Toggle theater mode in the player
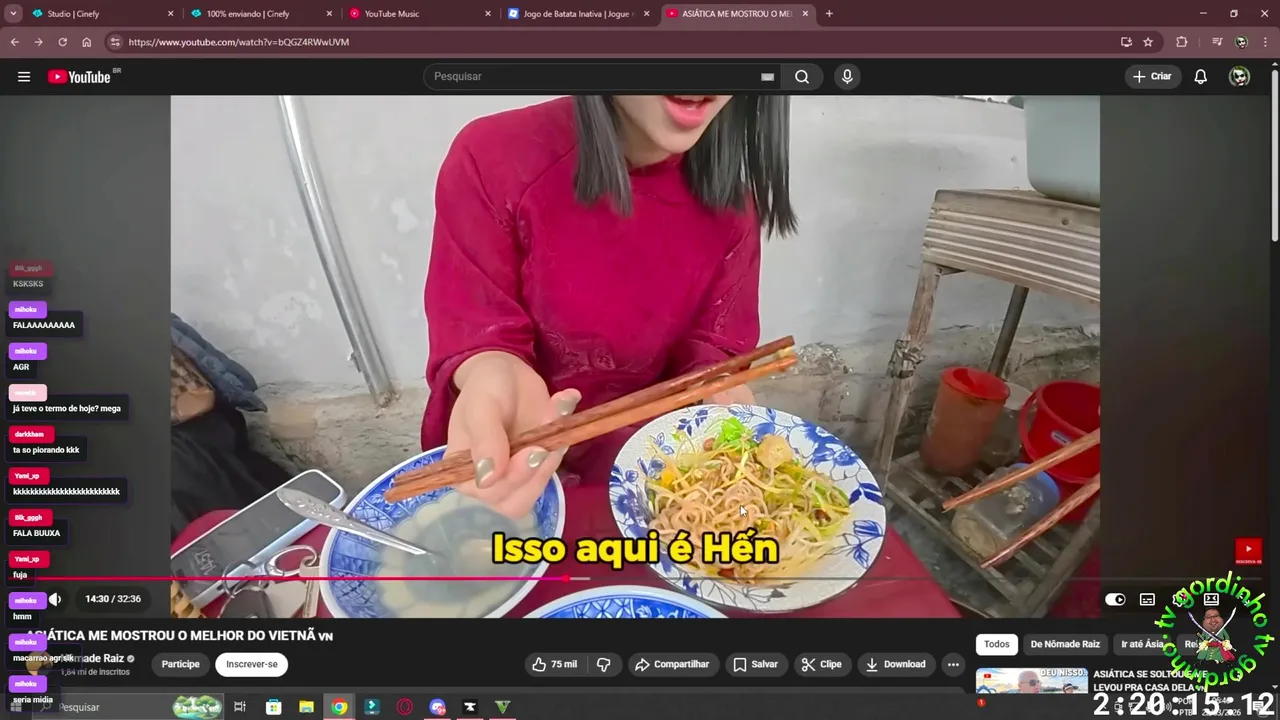This screenshot has width=1280, height=720. (x=1211, y=599)
